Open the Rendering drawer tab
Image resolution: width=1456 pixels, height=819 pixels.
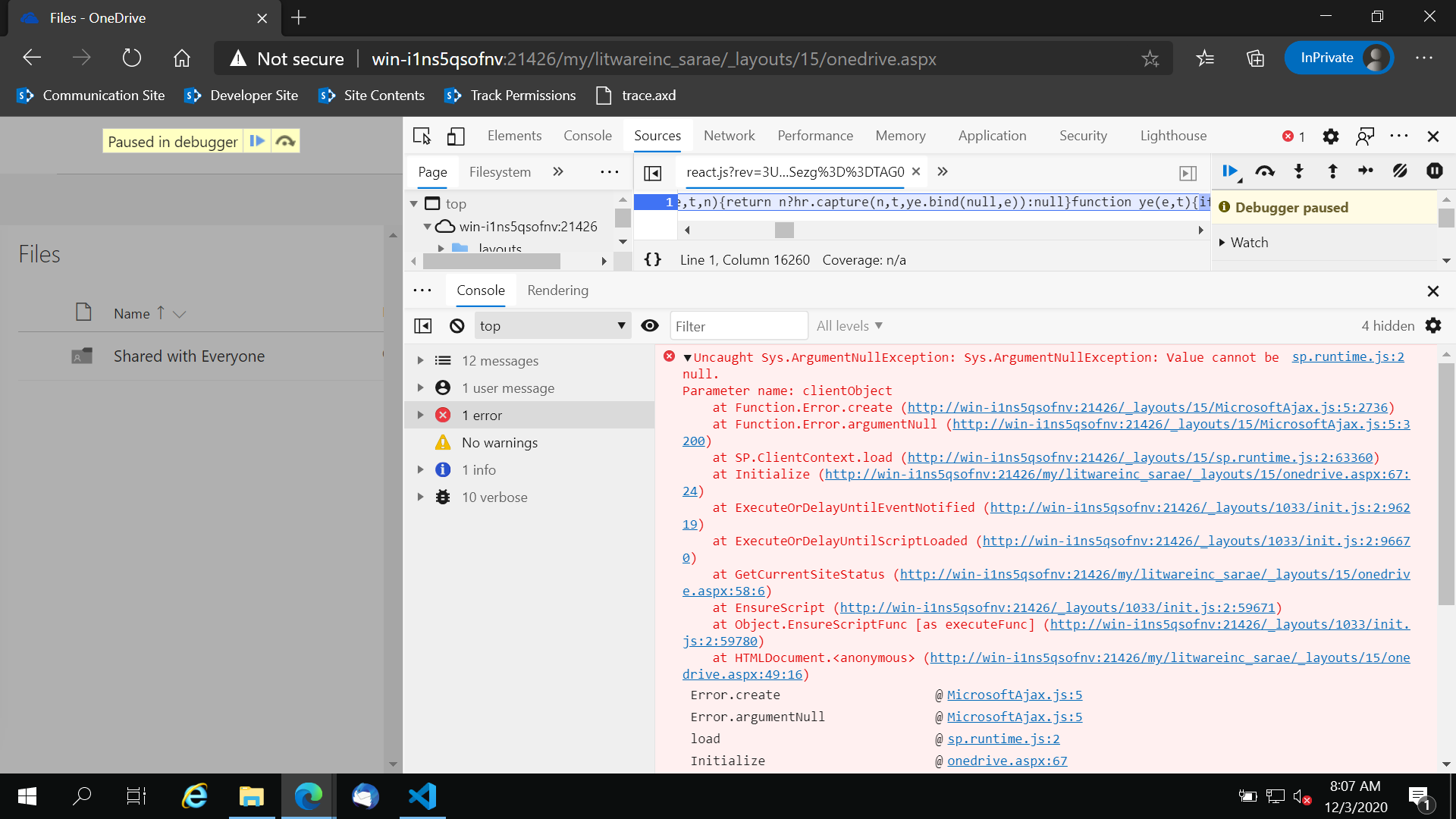pyautogui.click(x=557, y=290)
